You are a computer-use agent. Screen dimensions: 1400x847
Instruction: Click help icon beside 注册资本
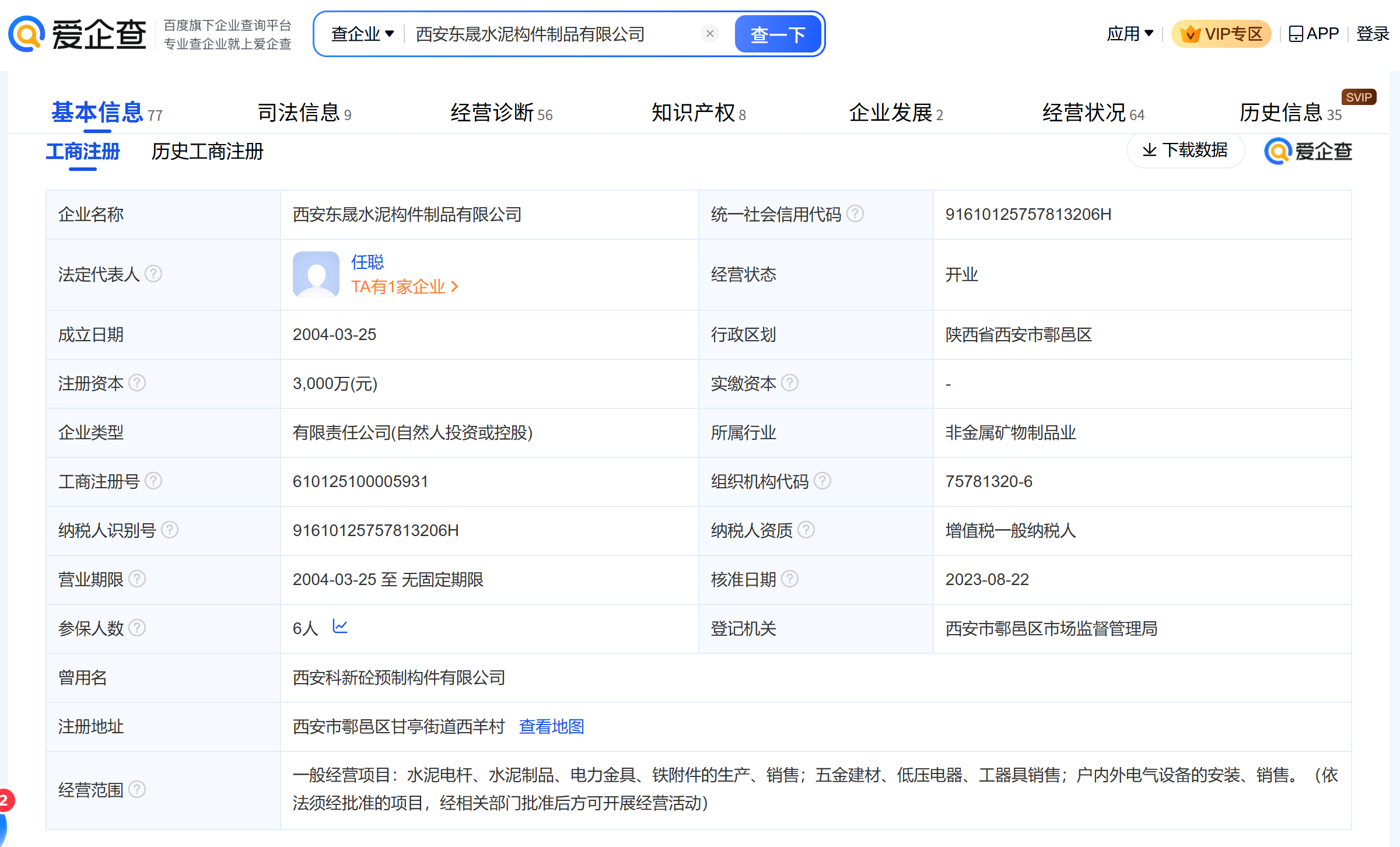137,383
